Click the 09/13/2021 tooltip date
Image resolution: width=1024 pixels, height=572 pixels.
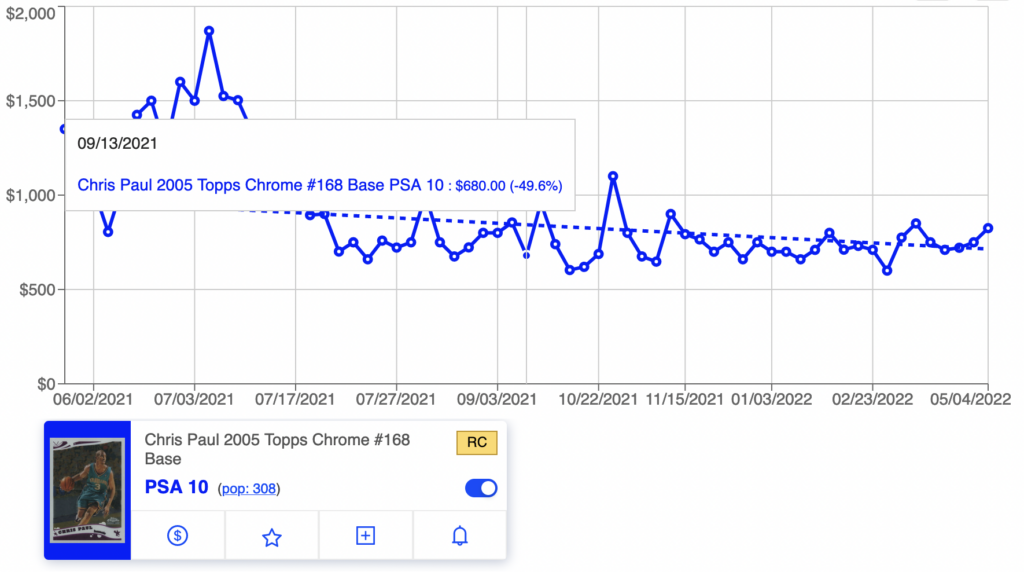pyautogui.click(x=118, y=144)
